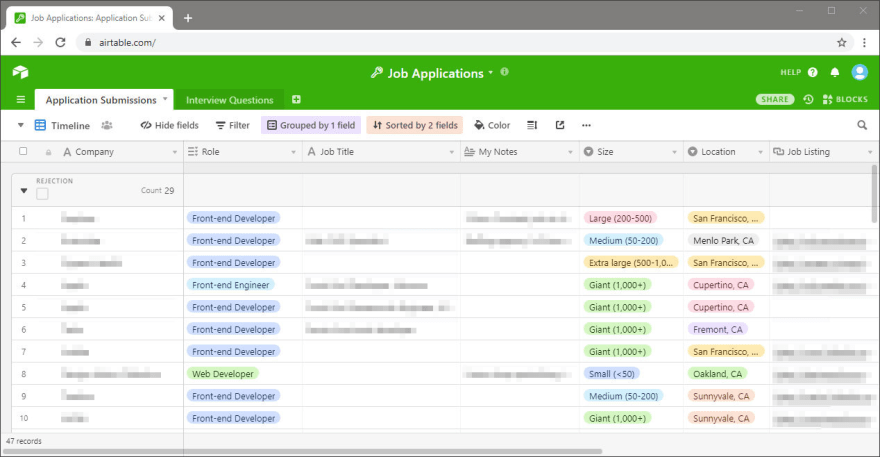Click the site padlock icon

click(x=88, y=42)
